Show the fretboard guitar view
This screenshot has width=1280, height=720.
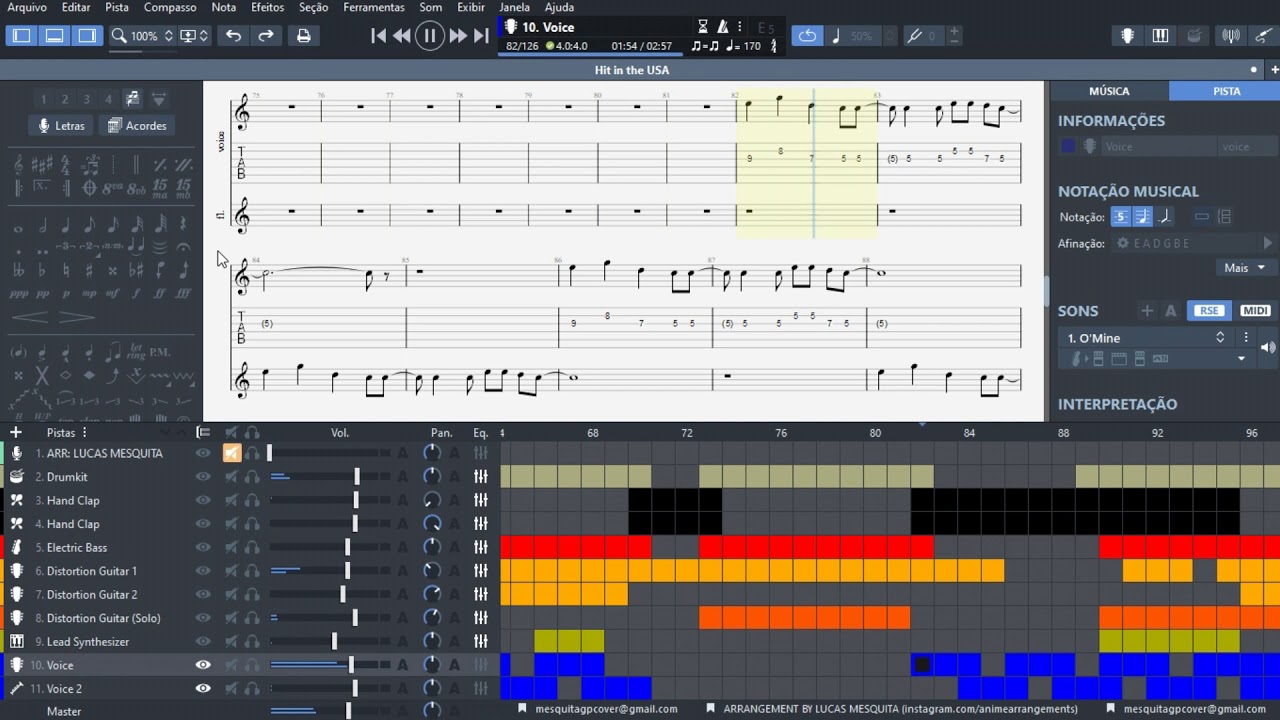[1127, 36]
